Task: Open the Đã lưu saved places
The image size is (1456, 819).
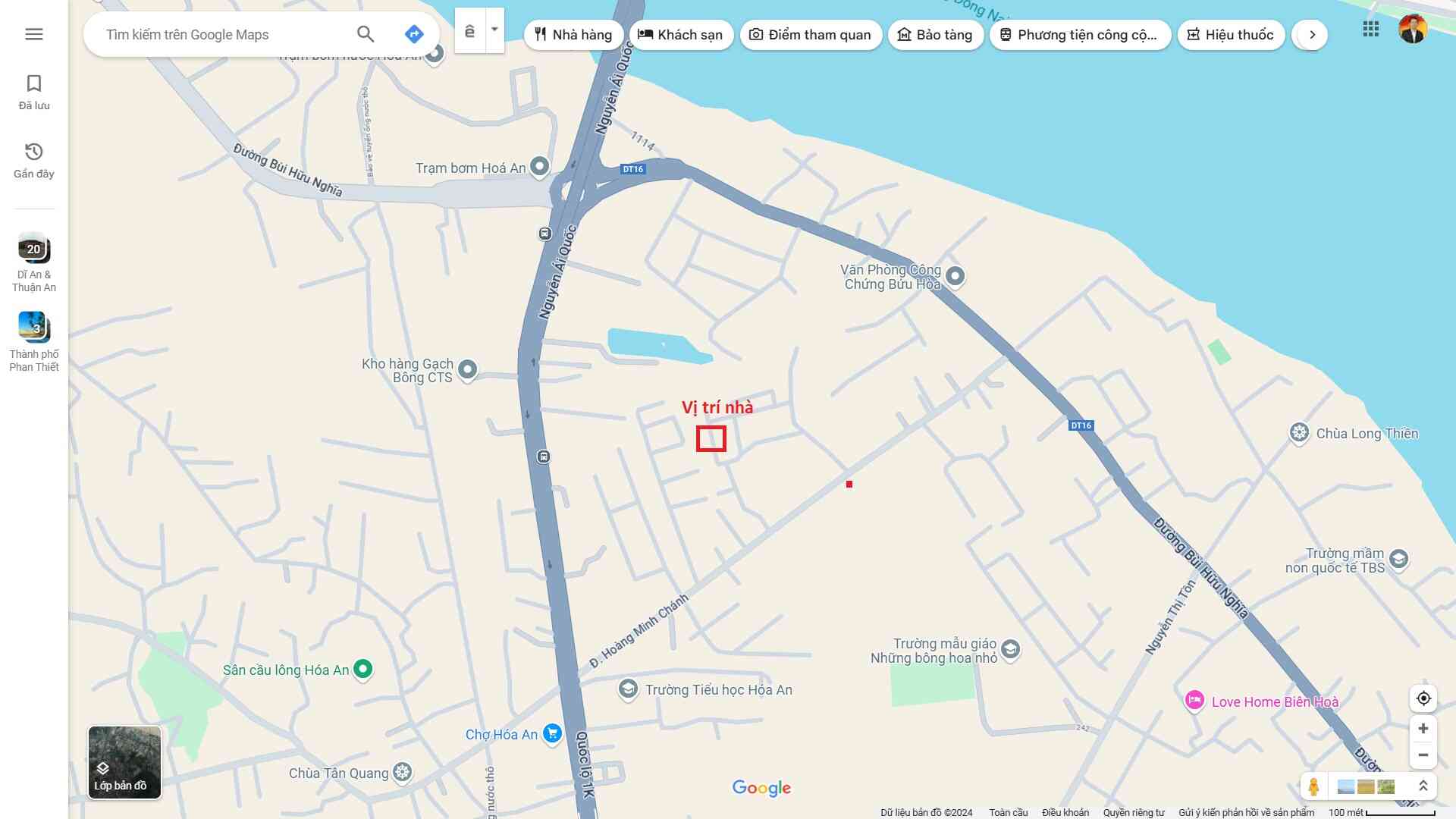Action: [x=34, y=93]
